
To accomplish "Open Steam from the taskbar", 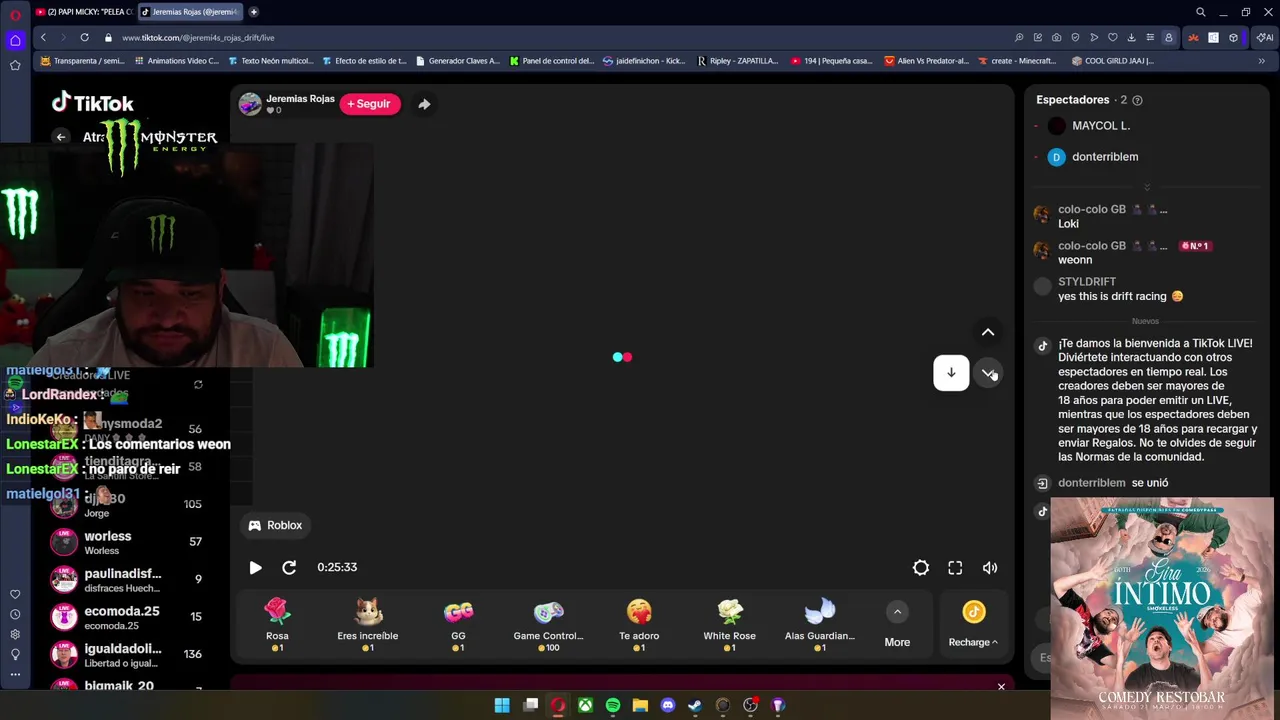I will click(695, 705).
